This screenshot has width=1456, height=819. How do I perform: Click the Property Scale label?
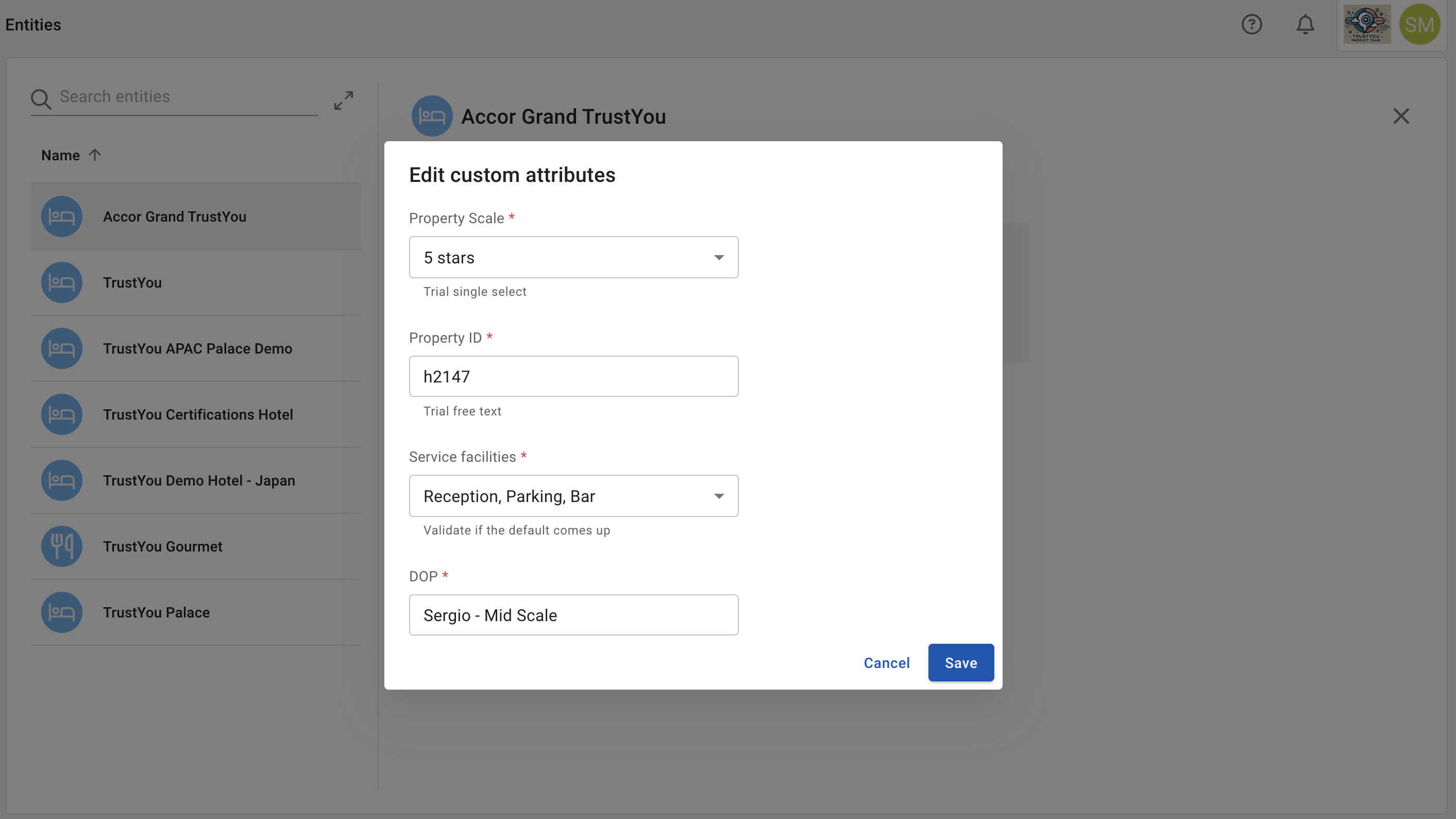(x=456, y=219)
